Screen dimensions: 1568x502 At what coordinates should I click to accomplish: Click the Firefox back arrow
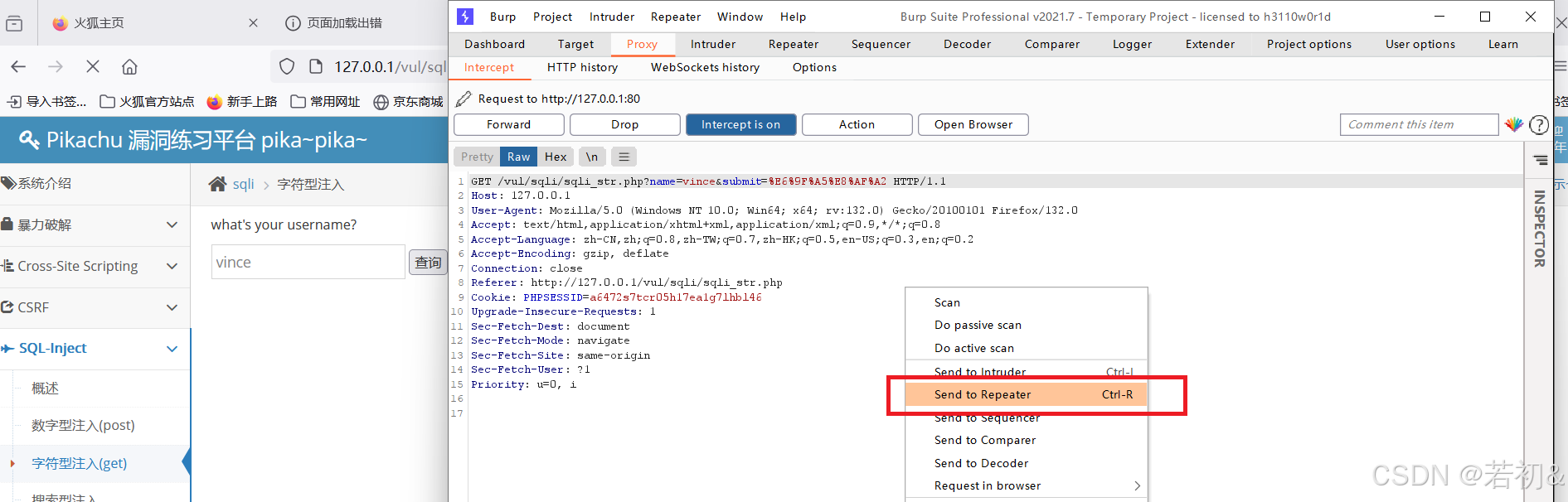pyautogui.click(x=18, y=66)
